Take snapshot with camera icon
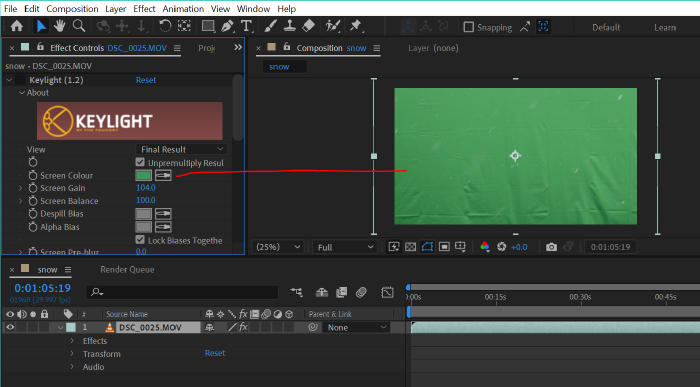700x387 pixels. coord(551,247)
